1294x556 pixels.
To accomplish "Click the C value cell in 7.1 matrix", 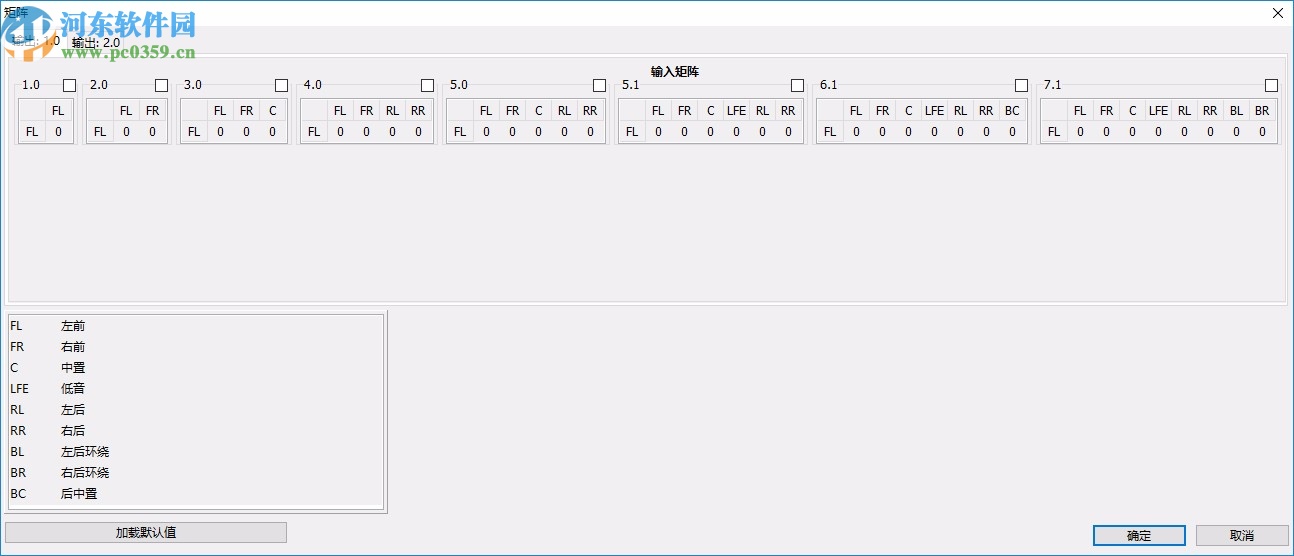I will coord(1132,132).
